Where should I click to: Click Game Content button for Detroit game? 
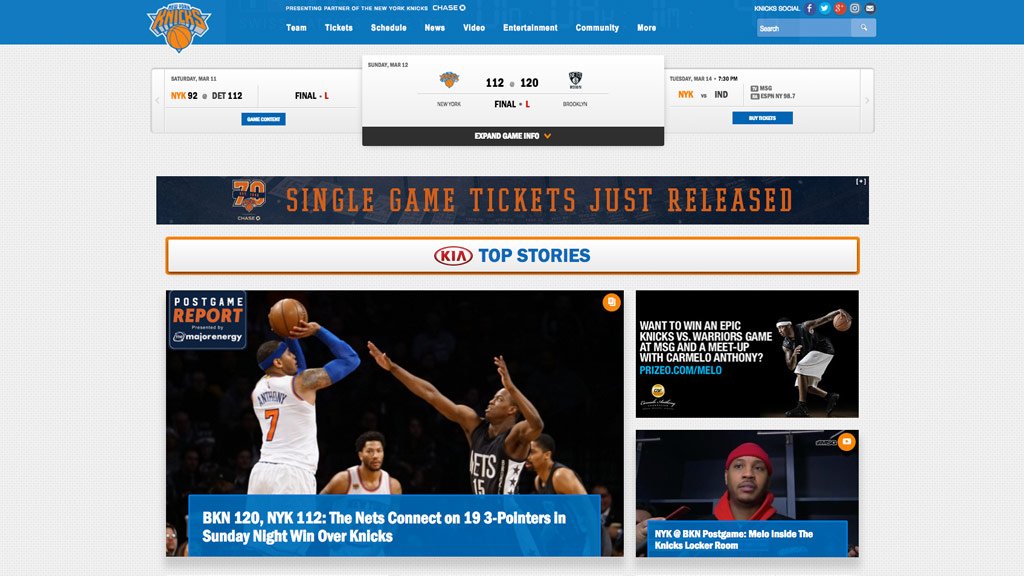(263, 119)
